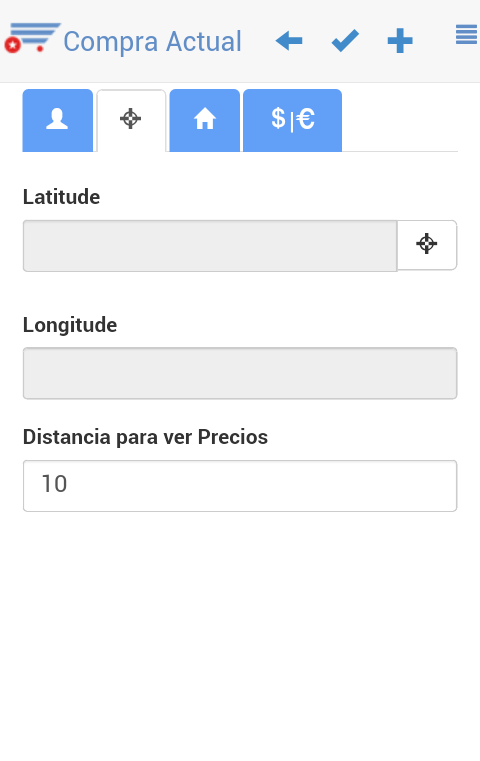This screenshot has width=480, height=761.
Task: Confirm with the checkmark icon
Action: [345, 41]
